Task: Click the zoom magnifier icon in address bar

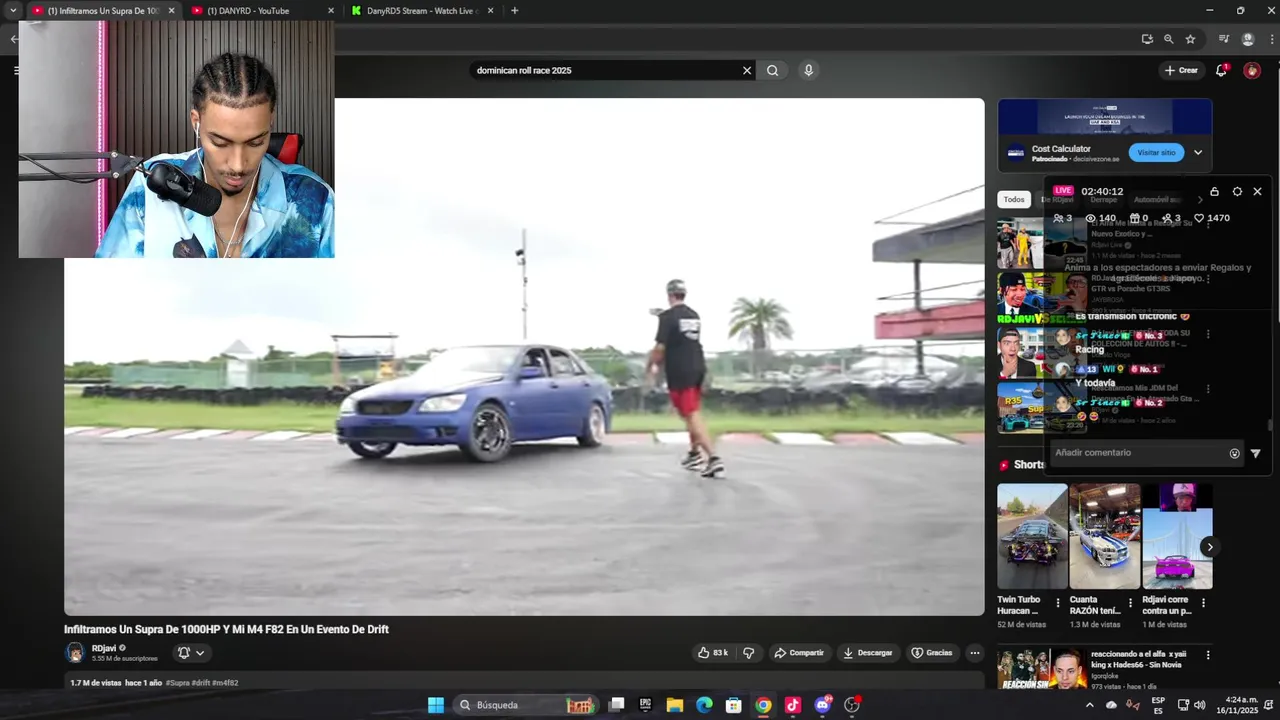Action: pyautogui.click(x=1168, y=39)
